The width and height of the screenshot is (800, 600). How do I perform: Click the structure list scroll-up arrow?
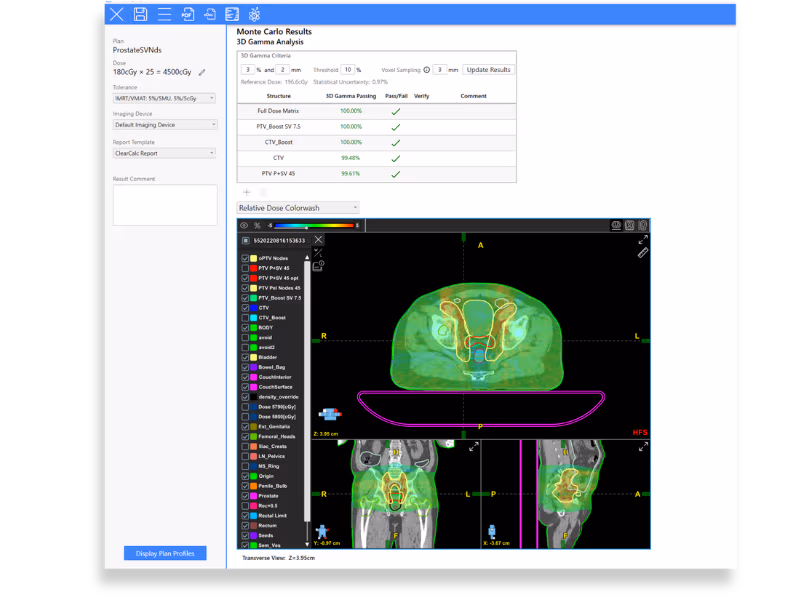307,257
